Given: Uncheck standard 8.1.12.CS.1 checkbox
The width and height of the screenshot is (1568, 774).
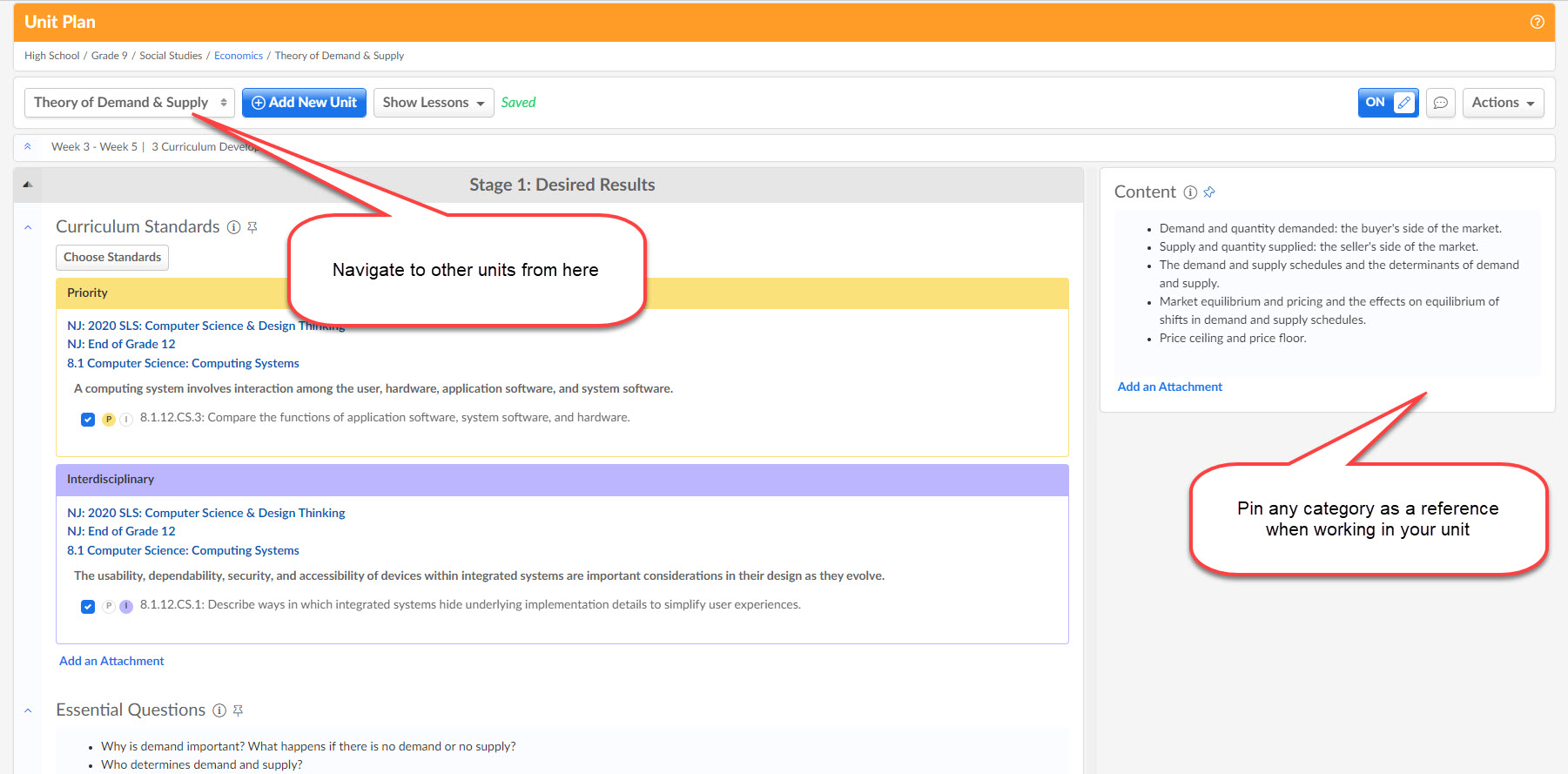Looking at the screenshot, I should click(88, 607).
